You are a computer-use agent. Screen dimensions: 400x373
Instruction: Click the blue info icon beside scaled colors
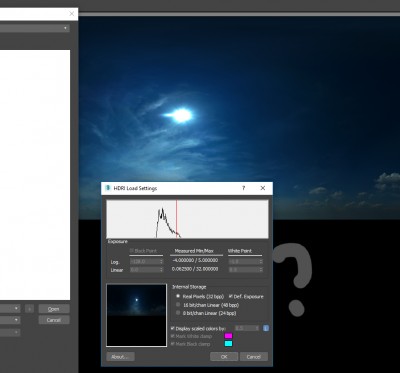click(x=266, y=328)
